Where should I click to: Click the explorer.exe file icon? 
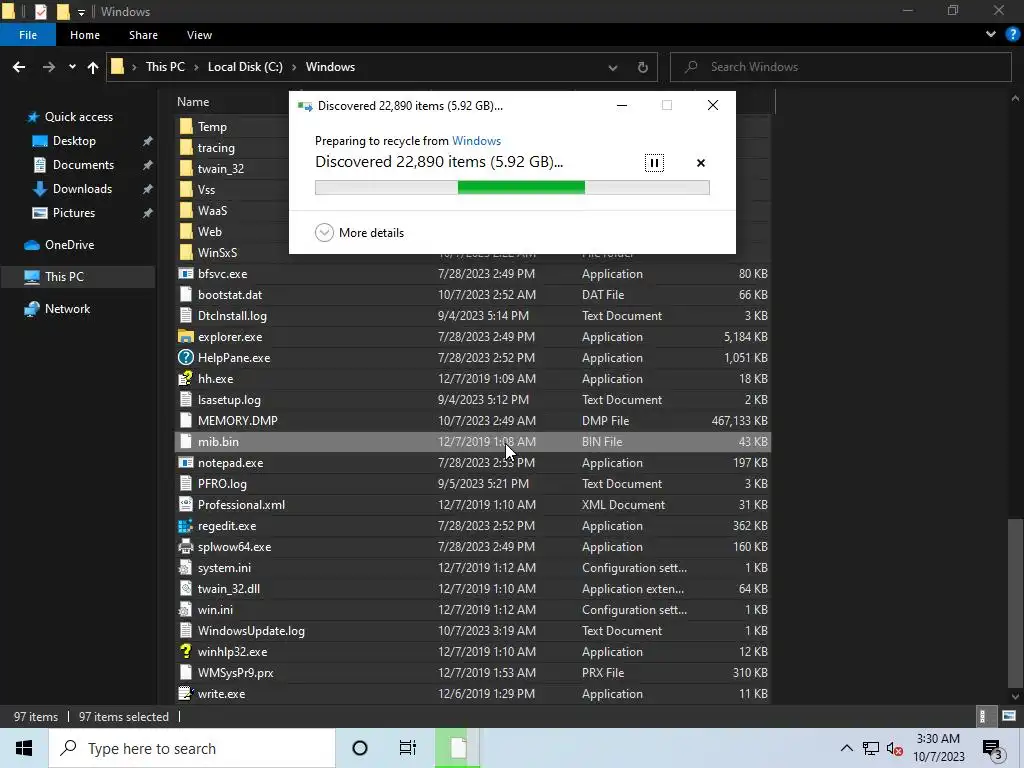tap(185, 337)
